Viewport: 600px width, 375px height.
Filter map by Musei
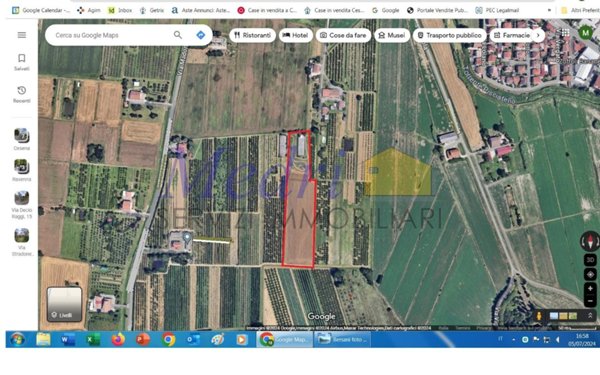point(392,35)
